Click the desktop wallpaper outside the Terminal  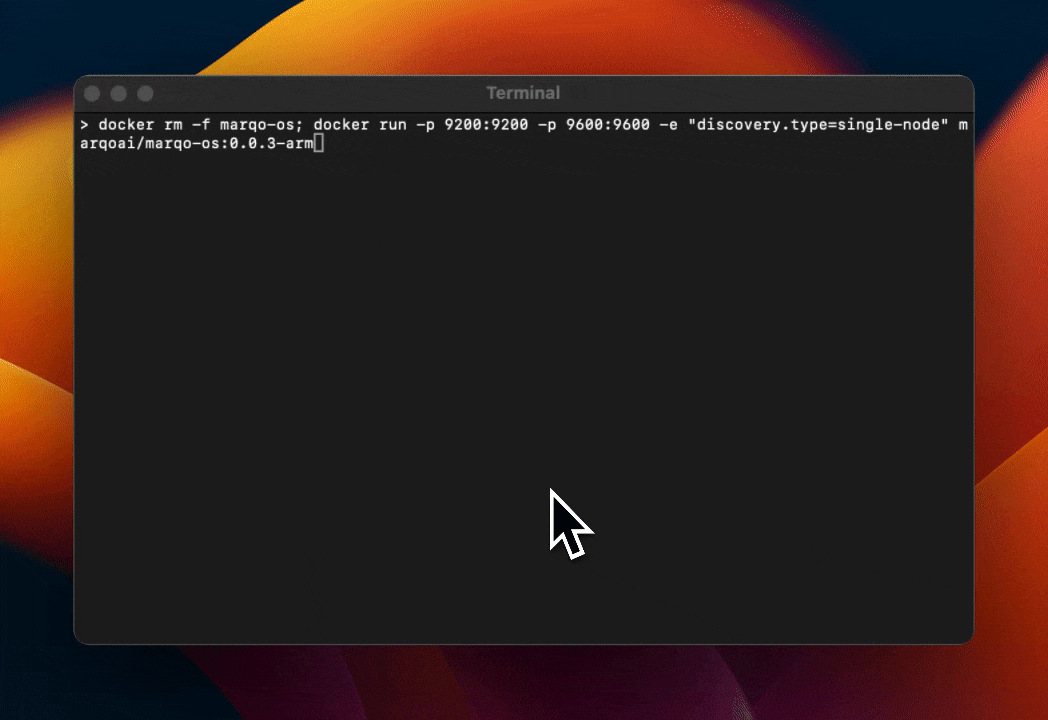(x=1010, y=400)
